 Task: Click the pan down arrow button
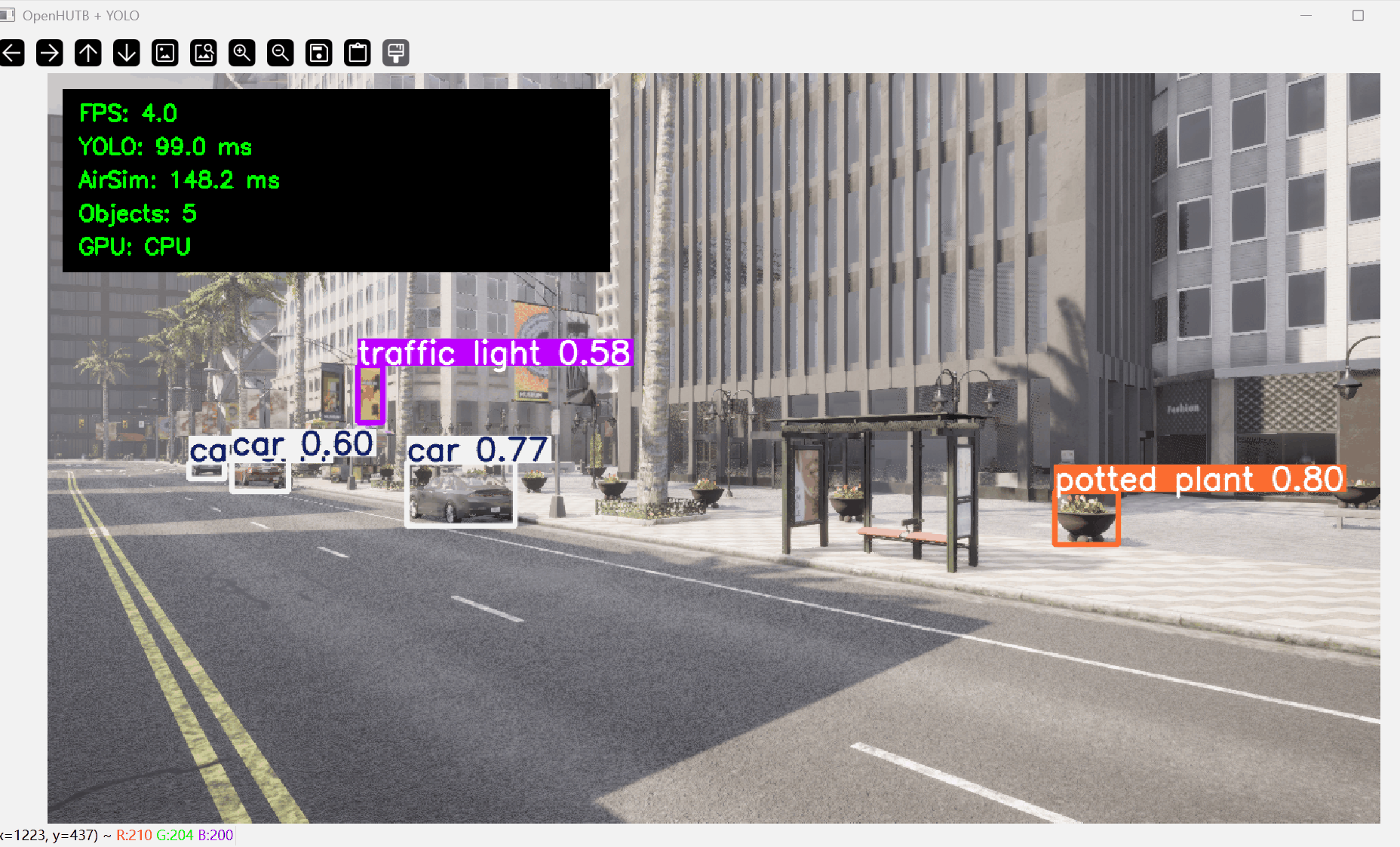[x=127, y=53]
